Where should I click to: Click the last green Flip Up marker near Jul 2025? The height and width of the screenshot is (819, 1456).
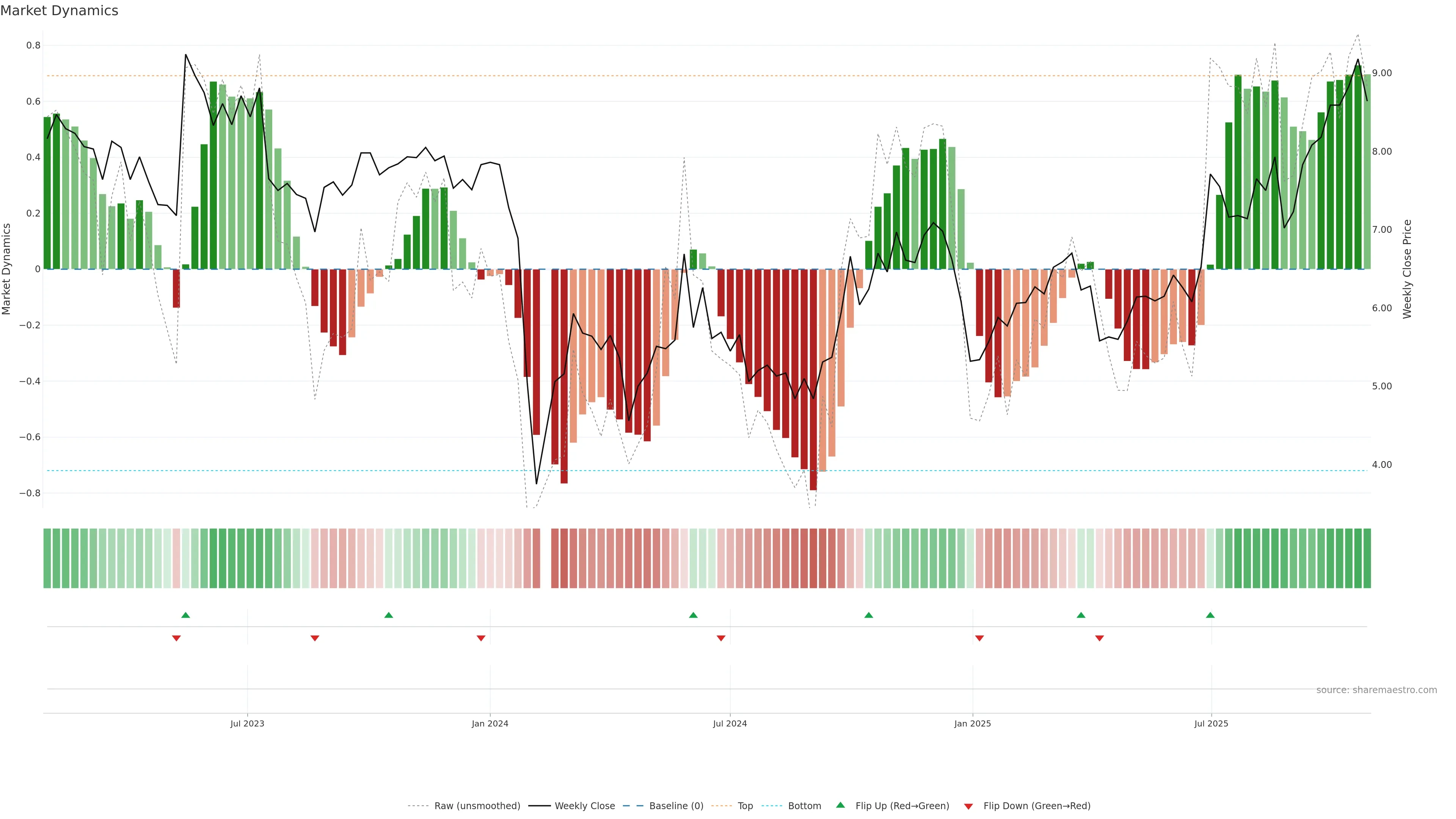point(1210,615)
